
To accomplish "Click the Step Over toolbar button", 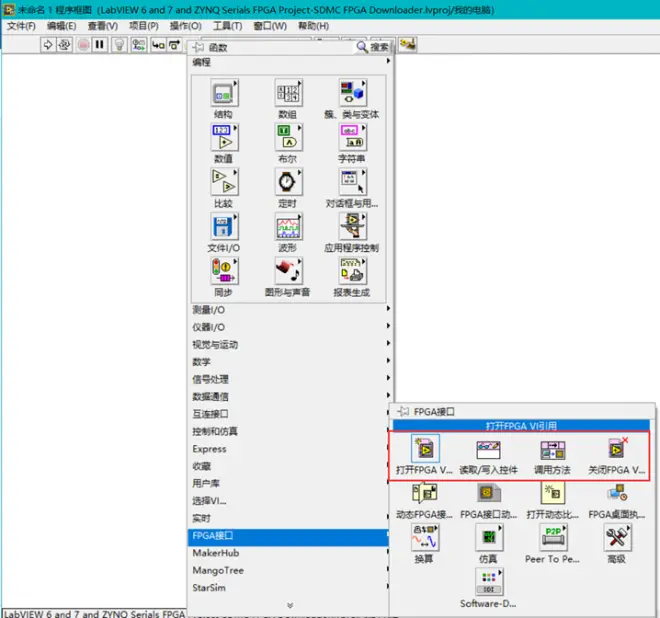I will coord(174,45).
